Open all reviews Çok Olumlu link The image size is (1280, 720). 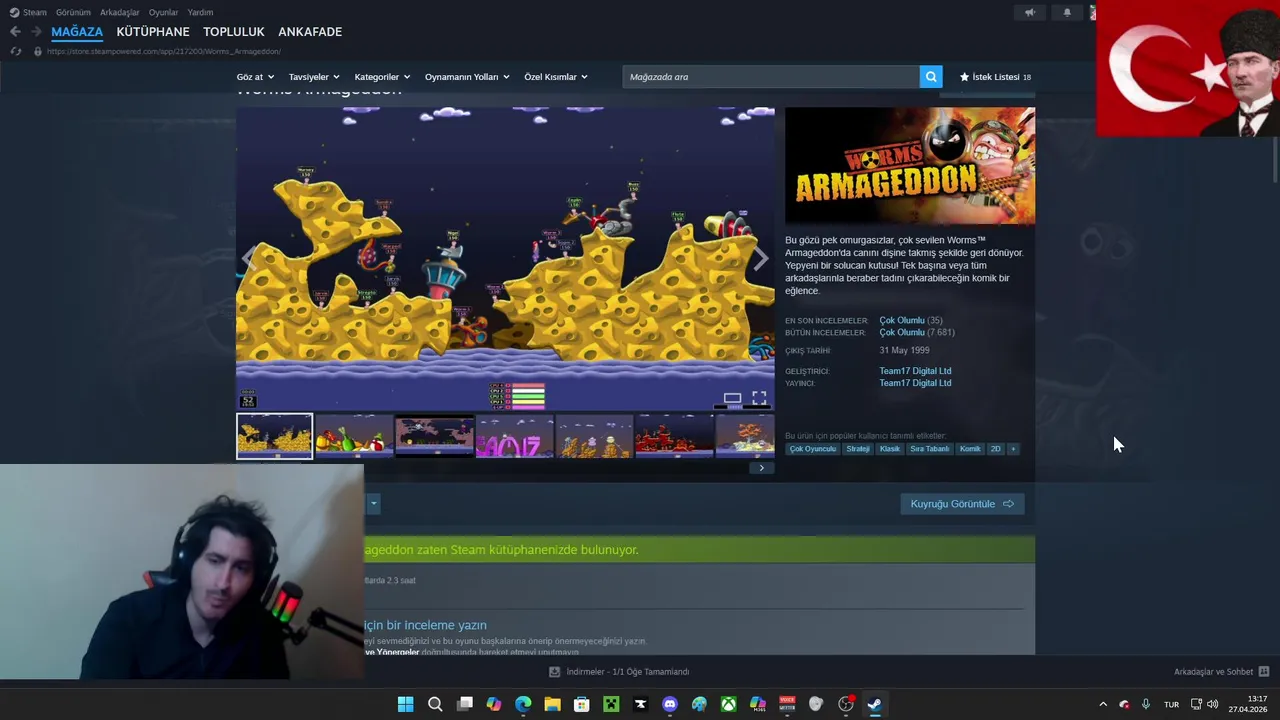point(902,333)
